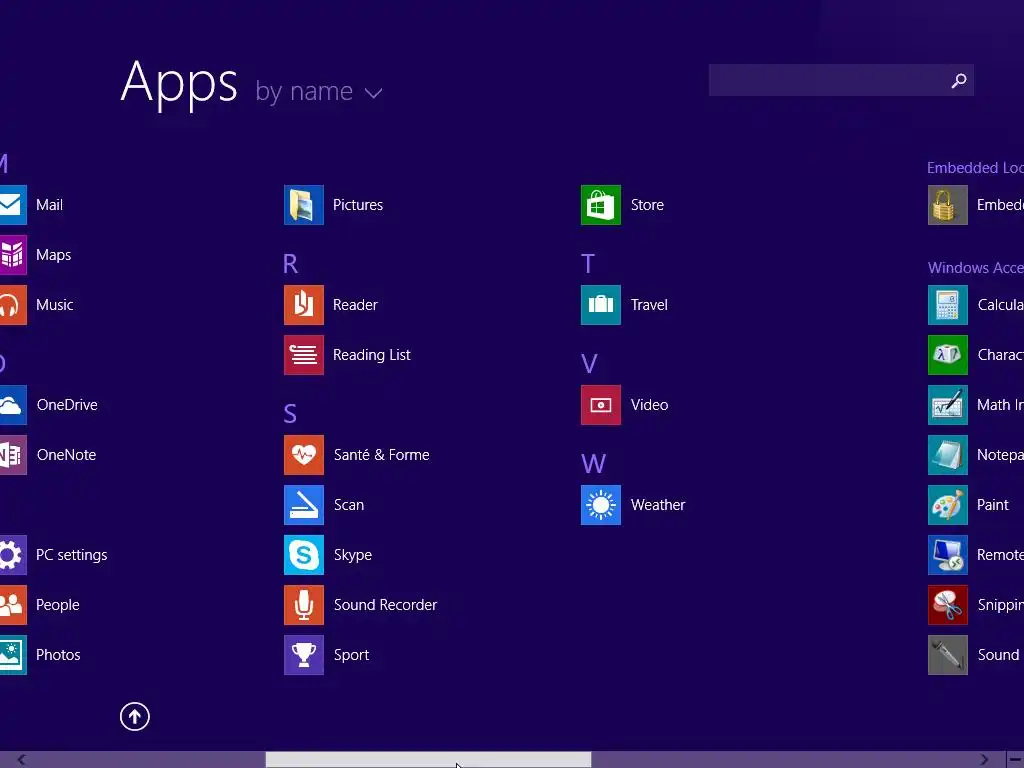Screen dimensions: 1024x768
Task: Launch Santé & Forme heart icon
Action: coord(304,455)
